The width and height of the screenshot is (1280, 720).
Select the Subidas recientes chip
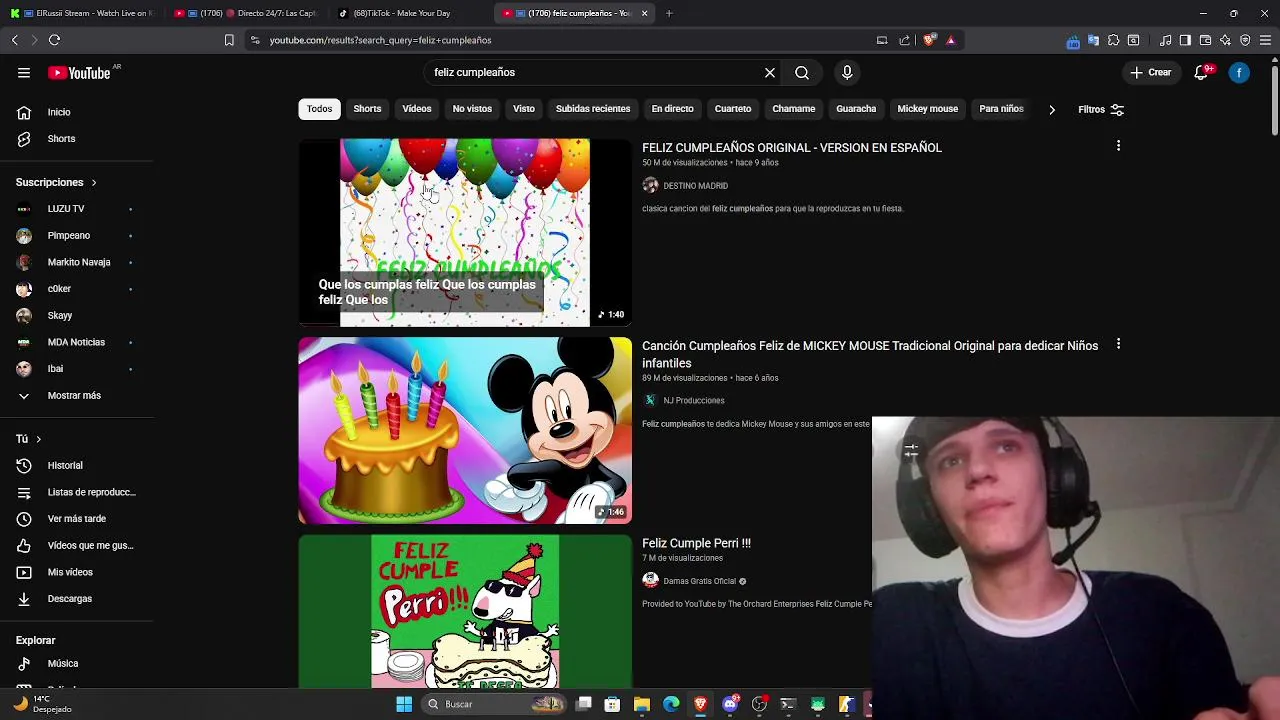593,109
